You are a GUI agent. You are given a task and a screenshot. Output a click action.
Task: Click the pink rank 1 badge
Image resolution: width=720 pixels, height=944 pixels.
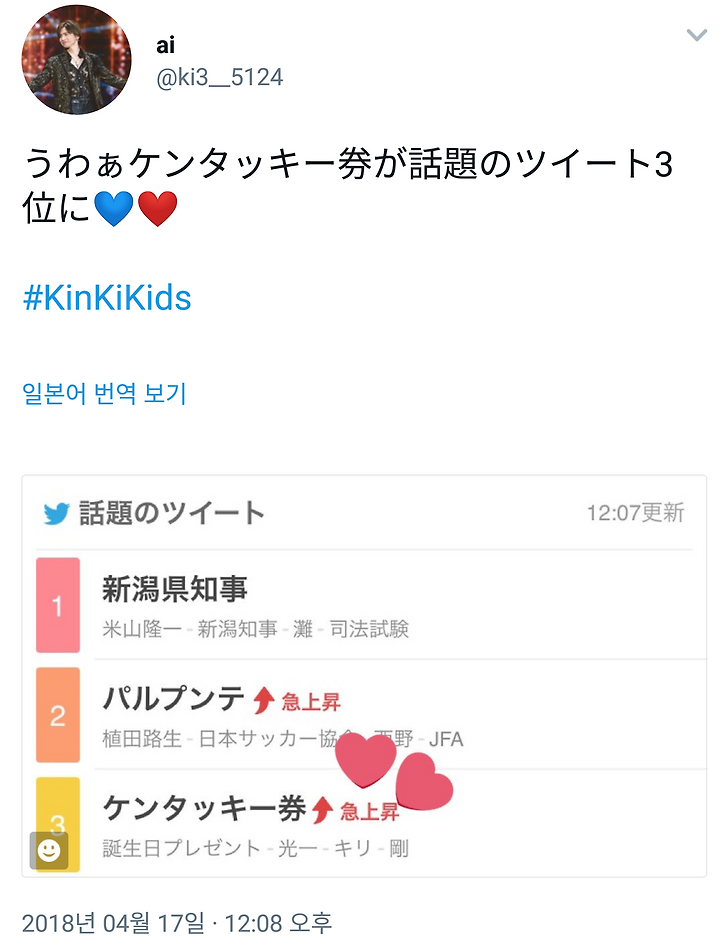[x=58, y=605]
